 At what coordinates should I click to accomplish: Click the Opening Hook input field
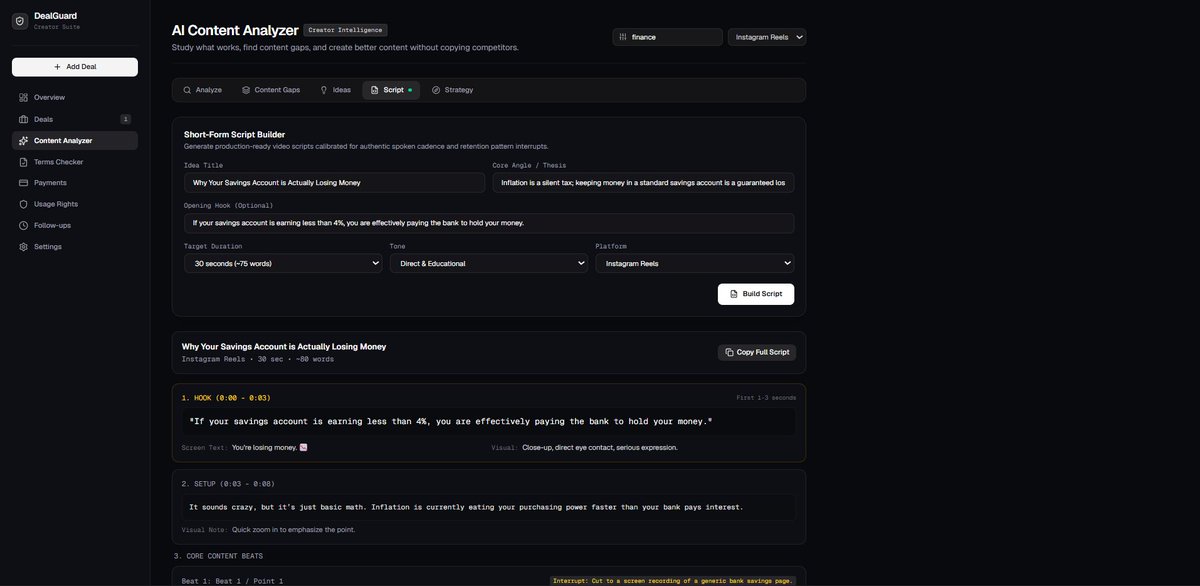[x=489, y=223]
